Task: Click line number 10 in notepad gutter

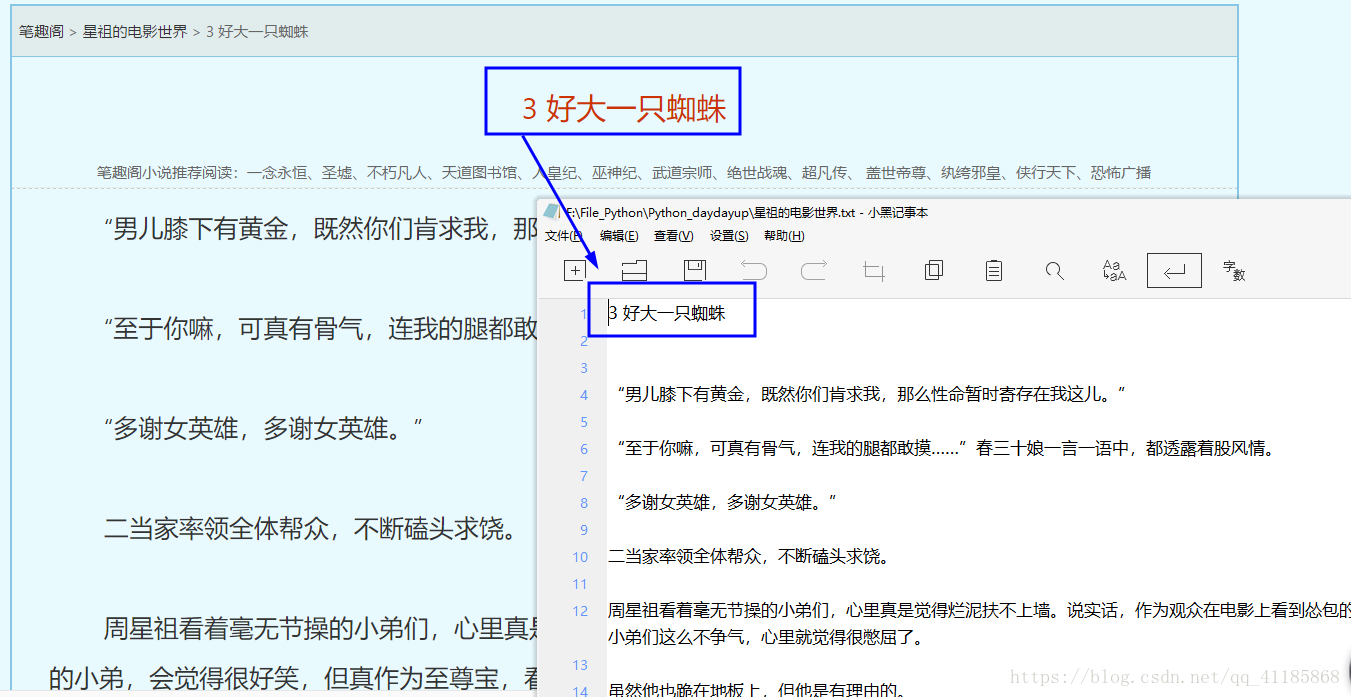Action: pos(581,557)
